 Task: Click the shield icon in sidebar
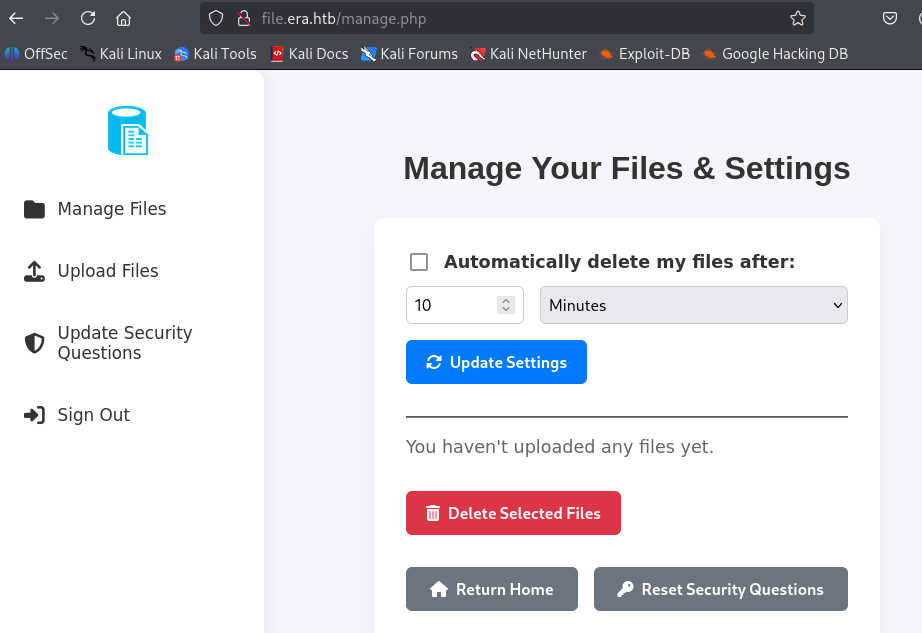(35, 343)
